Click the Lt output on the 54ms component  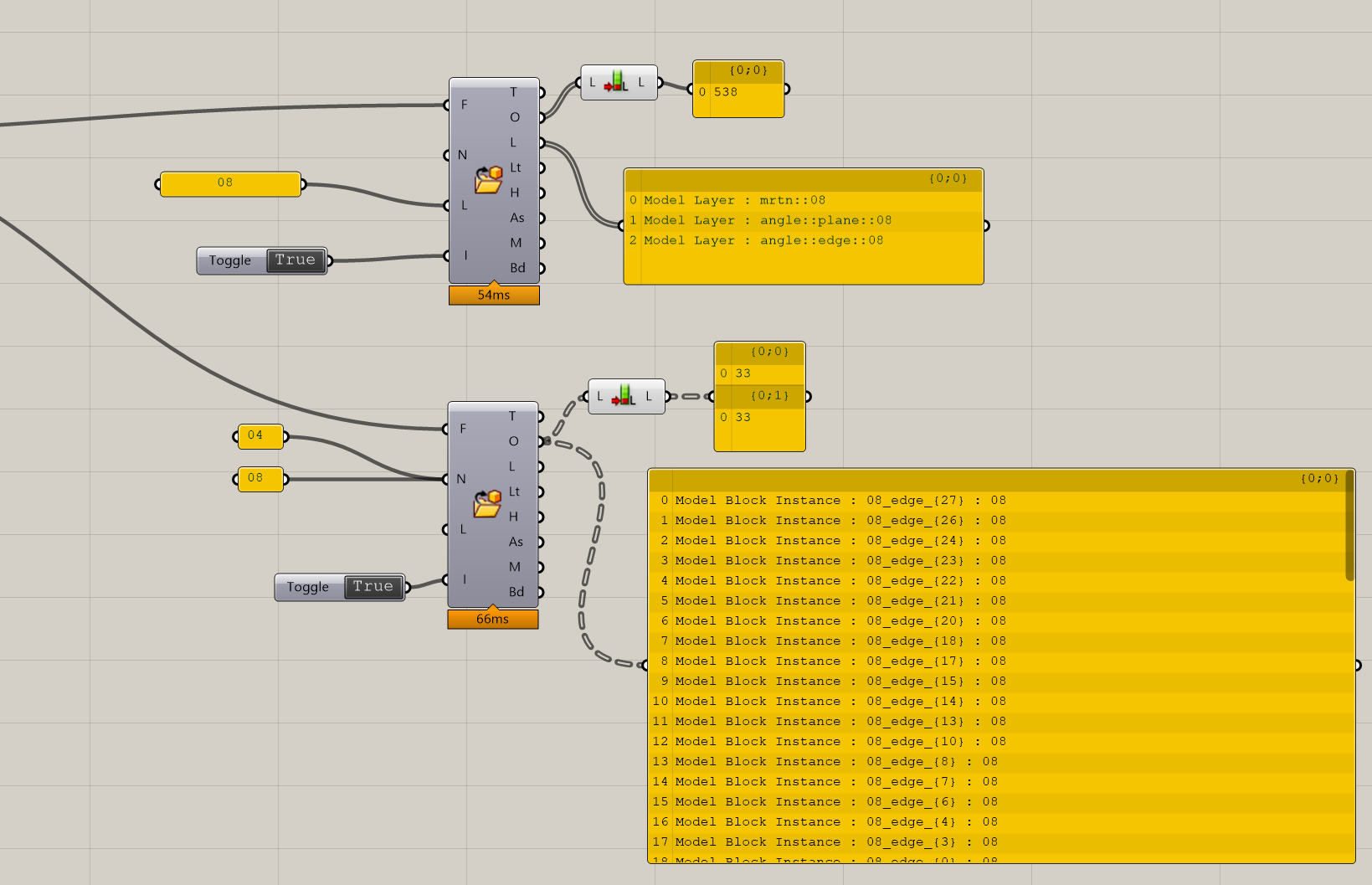(x=516, y=167)
